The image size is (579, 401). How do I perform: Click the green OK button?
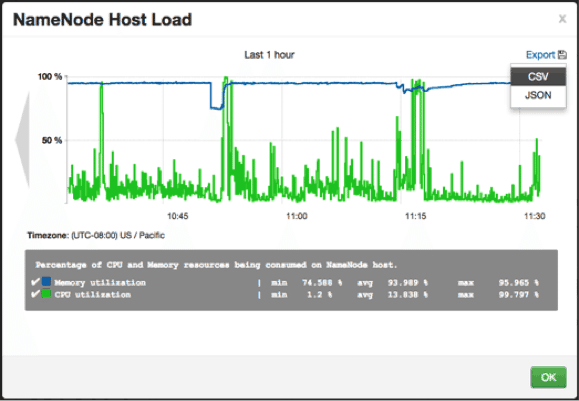[x=548, y=377]
